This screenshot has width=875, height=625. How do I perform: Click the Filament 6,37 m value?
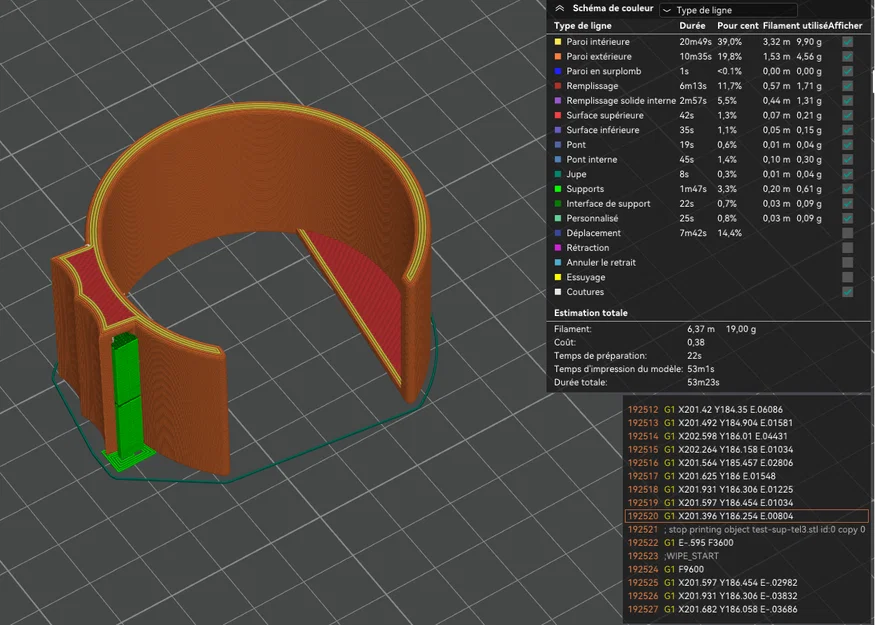point(700,329)
